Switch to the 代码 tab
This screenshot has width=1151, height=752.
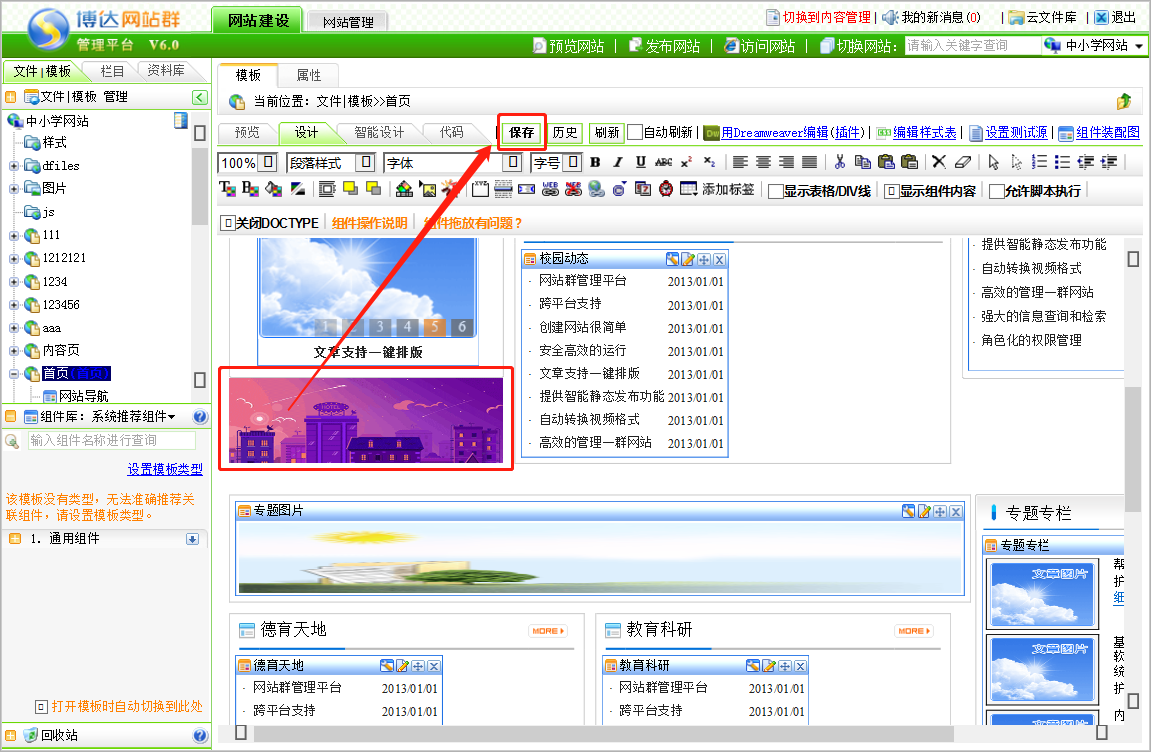click(451, 132)
